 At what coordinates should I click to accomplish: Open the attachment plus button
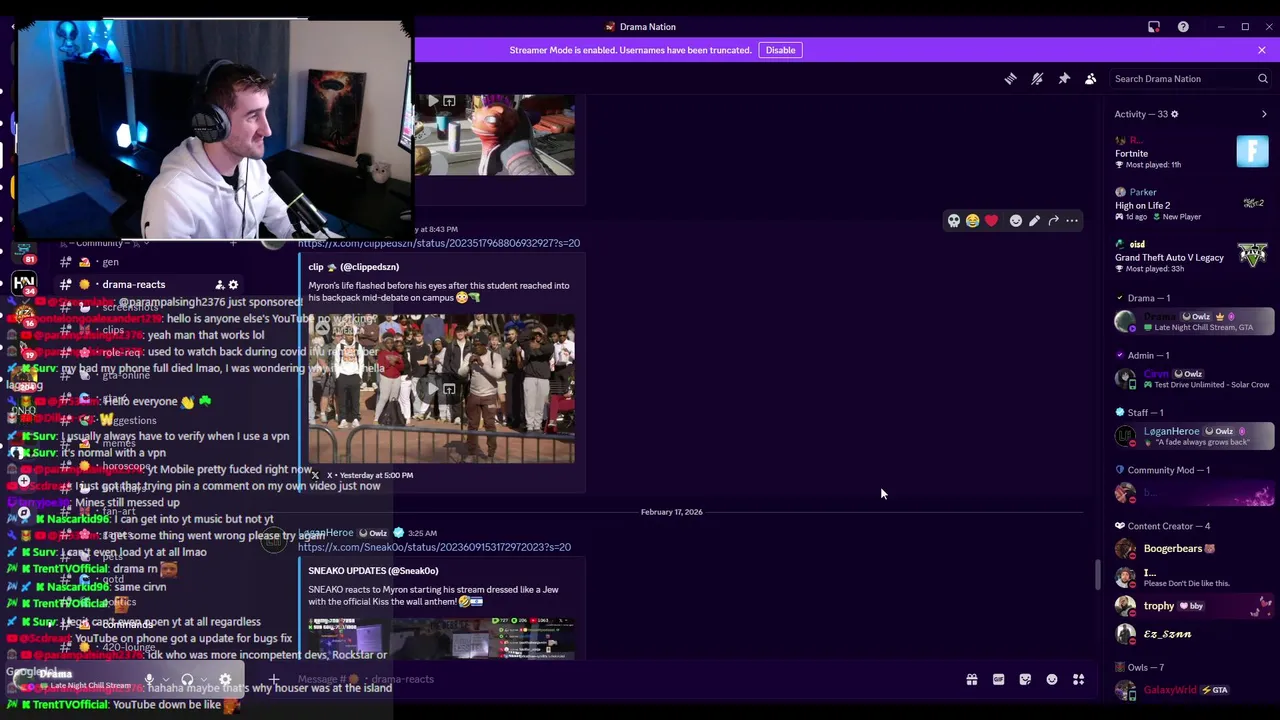[273, 679]
